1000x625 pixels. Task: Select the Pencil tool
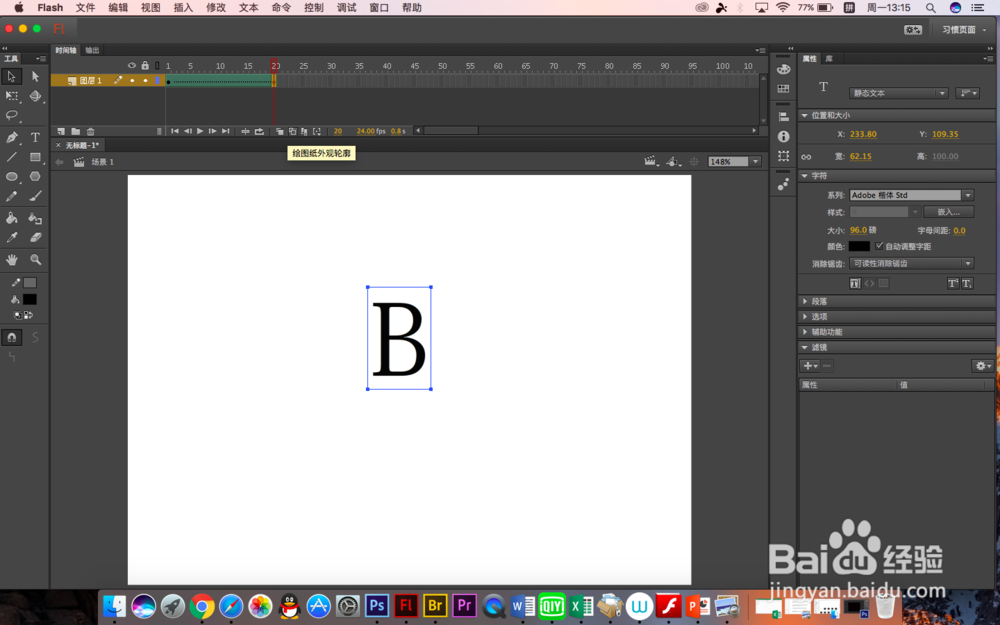(x=11, y=197)
